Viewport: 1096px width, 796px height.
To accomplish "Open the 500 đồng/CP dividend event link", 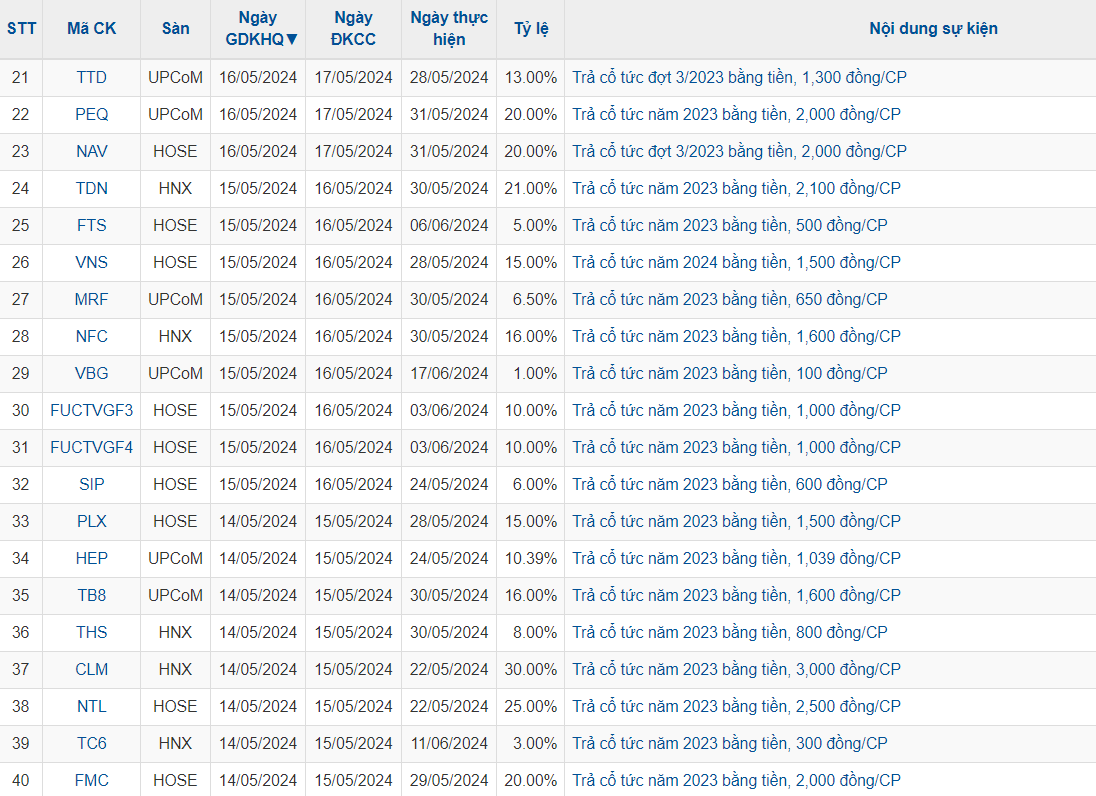I will 729,225.
